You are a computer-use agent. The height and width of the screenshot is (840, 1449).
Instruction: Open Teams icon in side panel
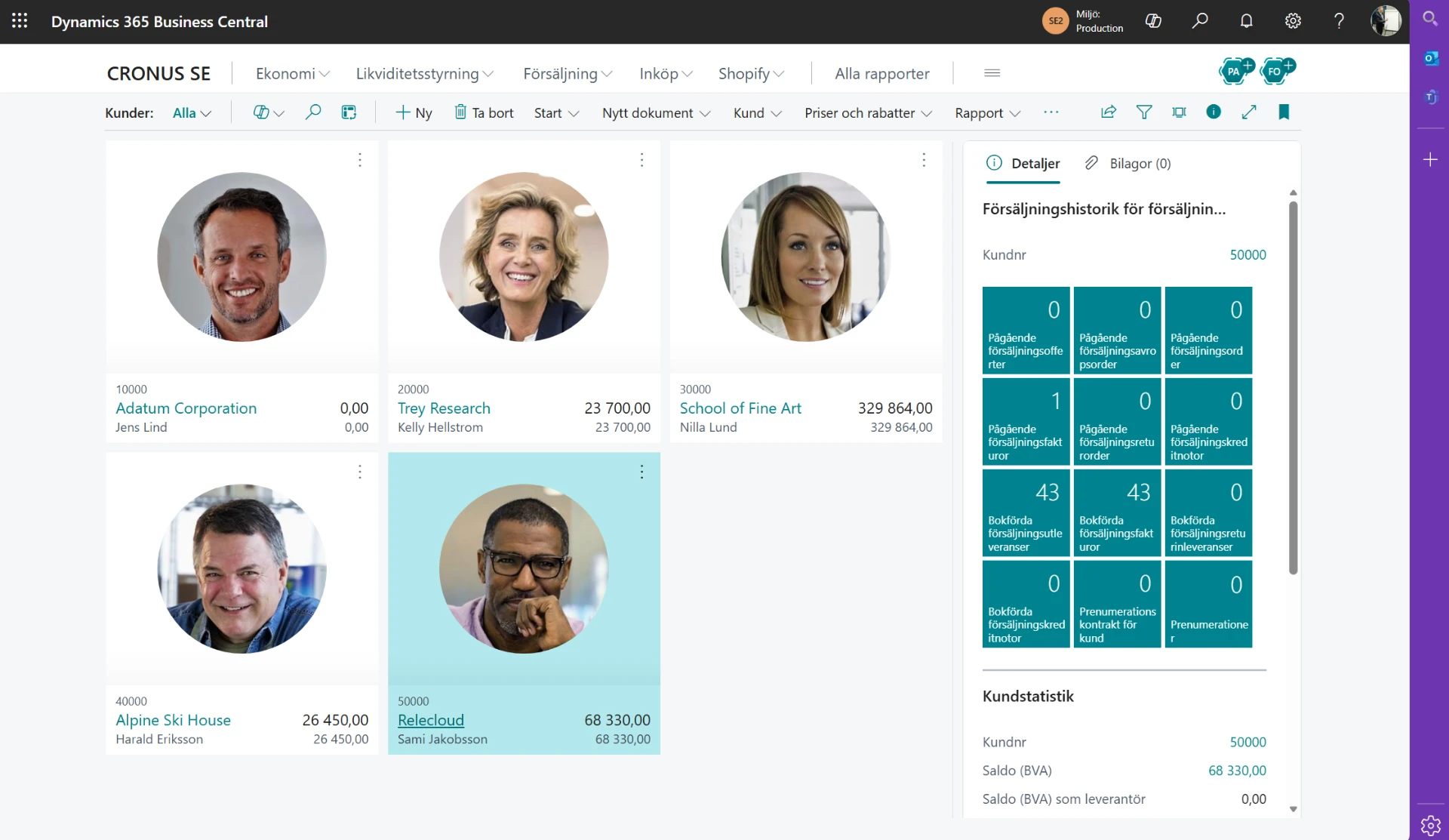pyautogui.click(x=1430, y=97)
